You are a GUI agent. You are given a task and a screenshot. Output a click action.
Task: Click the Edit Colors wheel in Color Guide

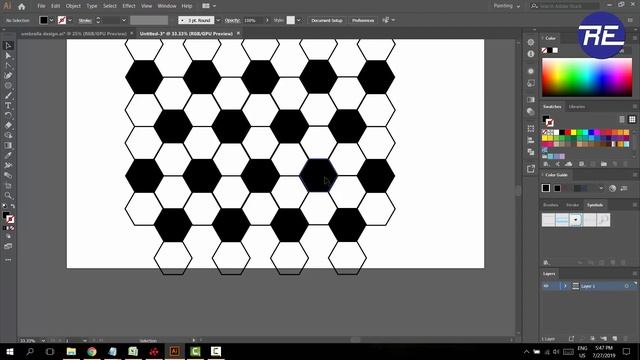612,188
